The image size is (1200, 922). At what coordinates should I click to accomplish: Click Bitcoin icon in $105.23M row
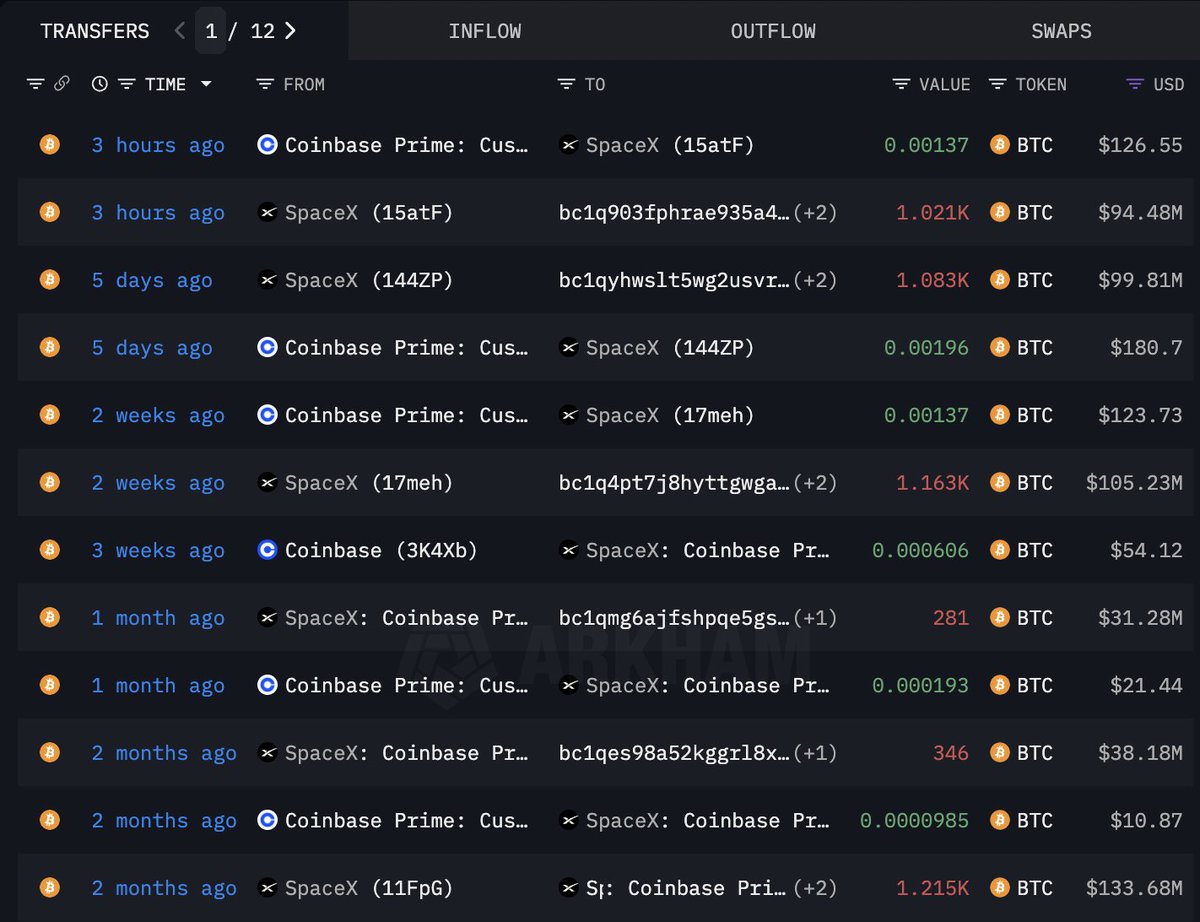coord(49,482)
